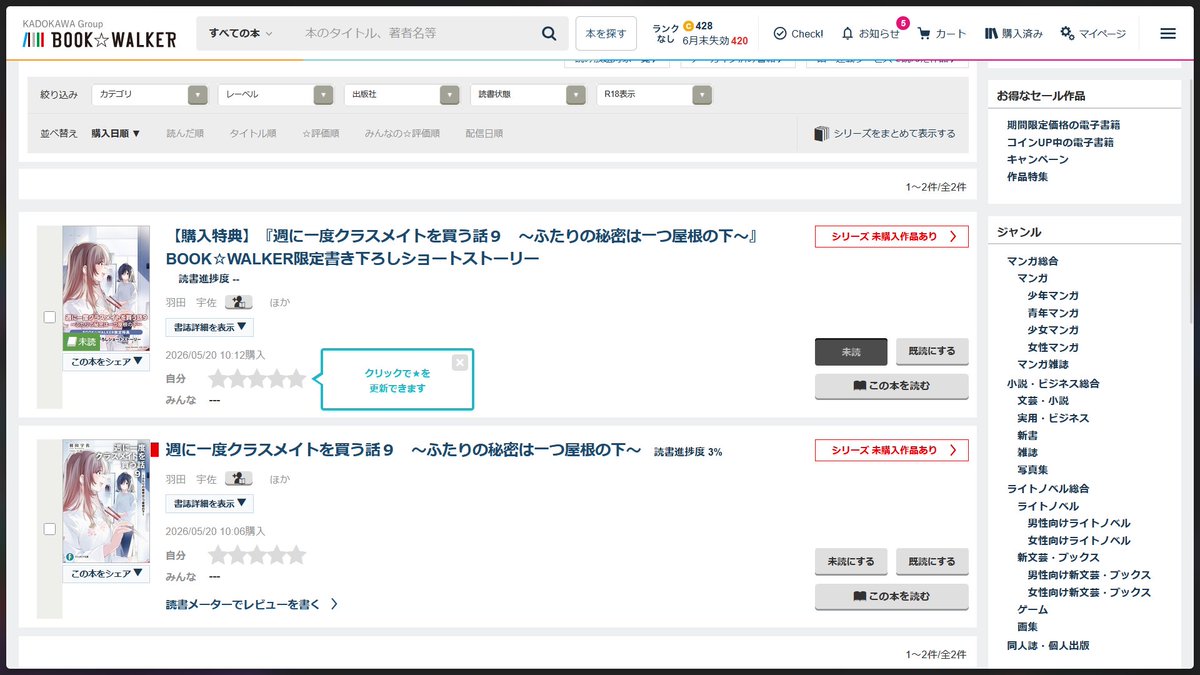Expand 書誌詳細を表示 for the second book

210,504
